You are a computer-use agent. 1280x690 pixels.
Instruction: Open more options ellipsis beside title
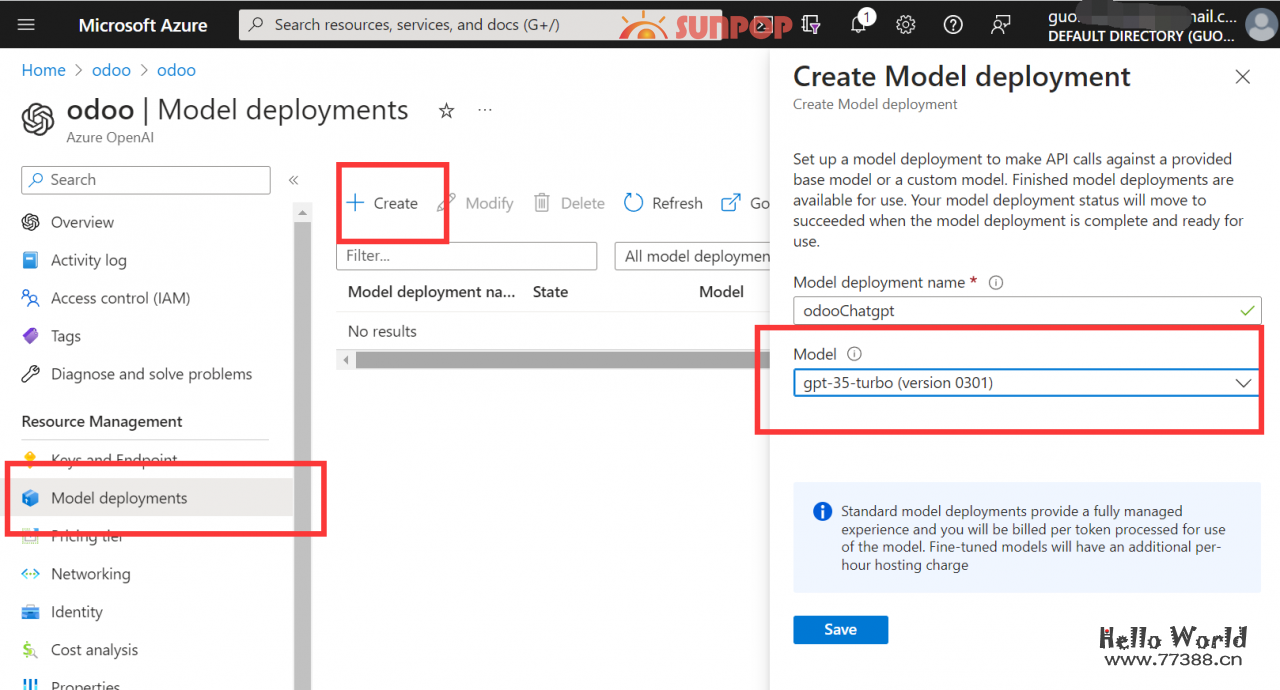click(485, 110)
